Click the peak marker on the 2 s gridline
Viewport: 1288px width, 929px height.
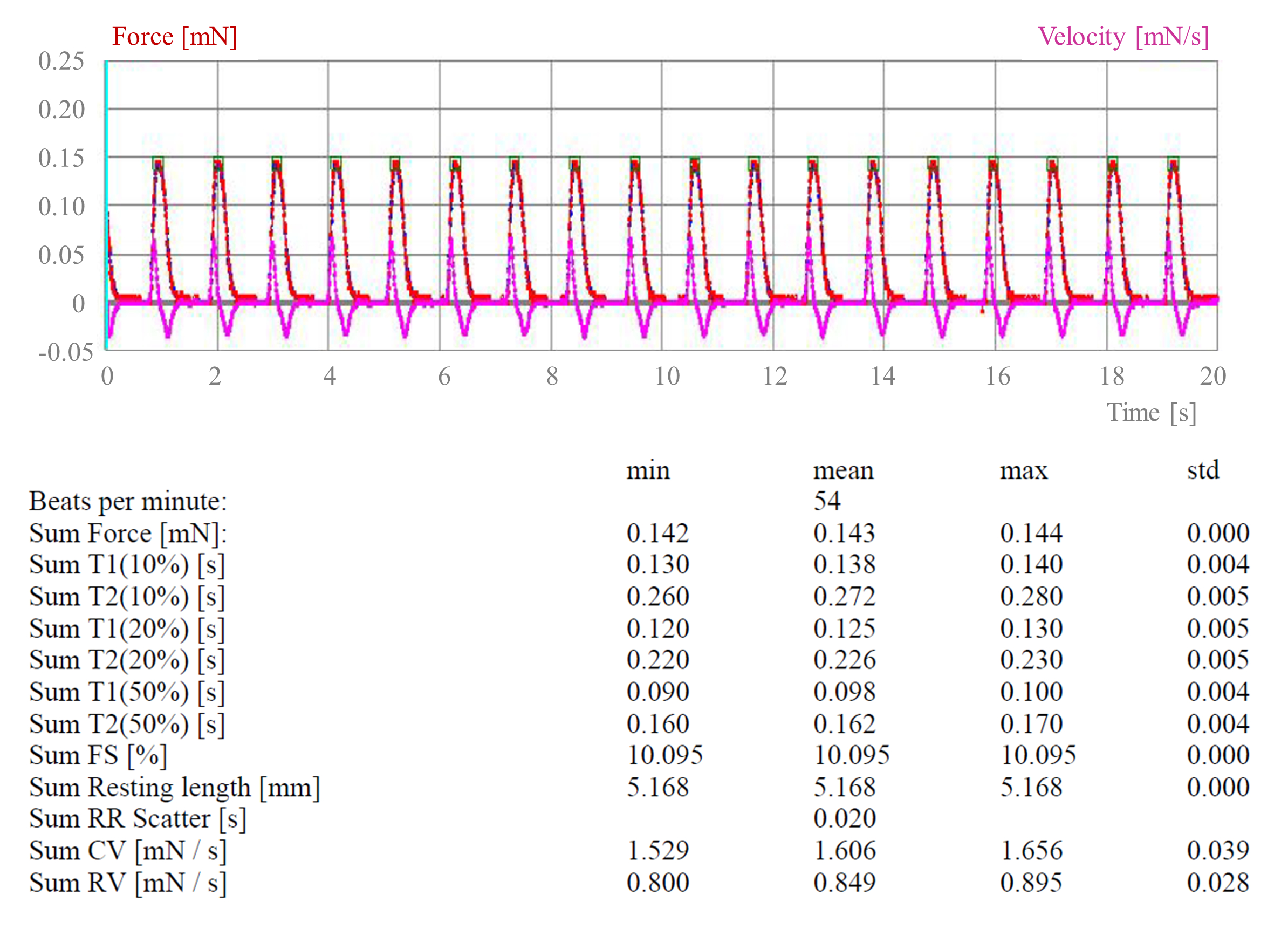218,163
